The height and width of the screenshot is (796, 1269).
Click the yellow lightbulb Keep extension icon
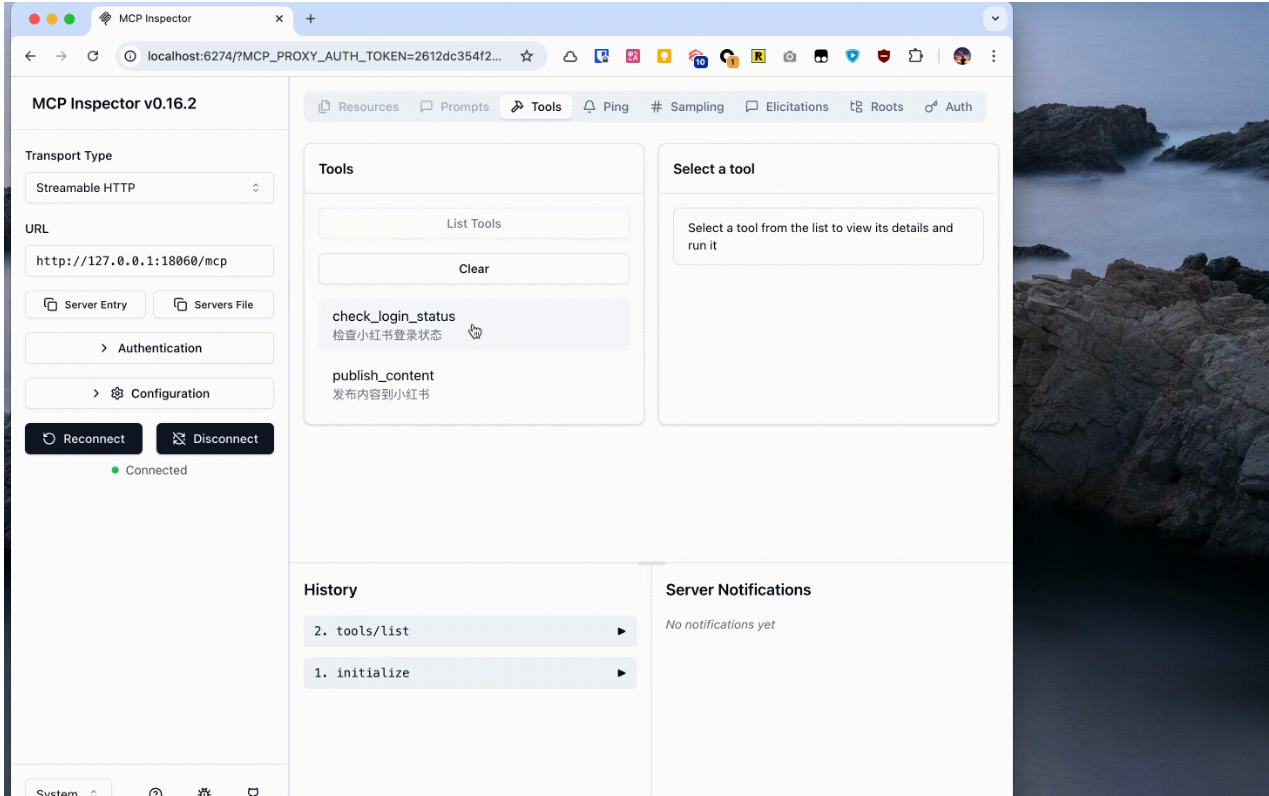(664, 56)
